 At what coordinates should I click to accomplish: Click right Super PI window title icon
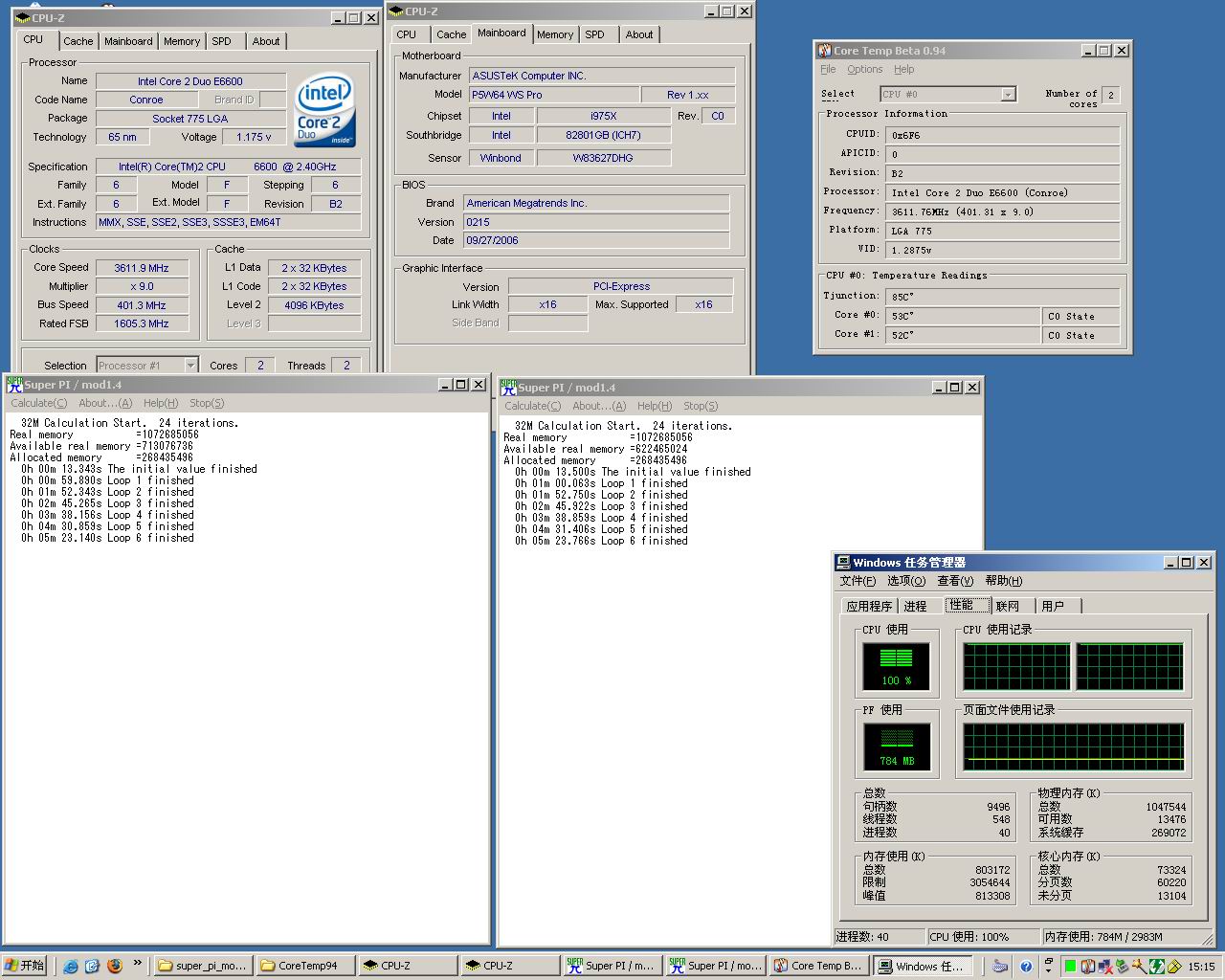508,388
